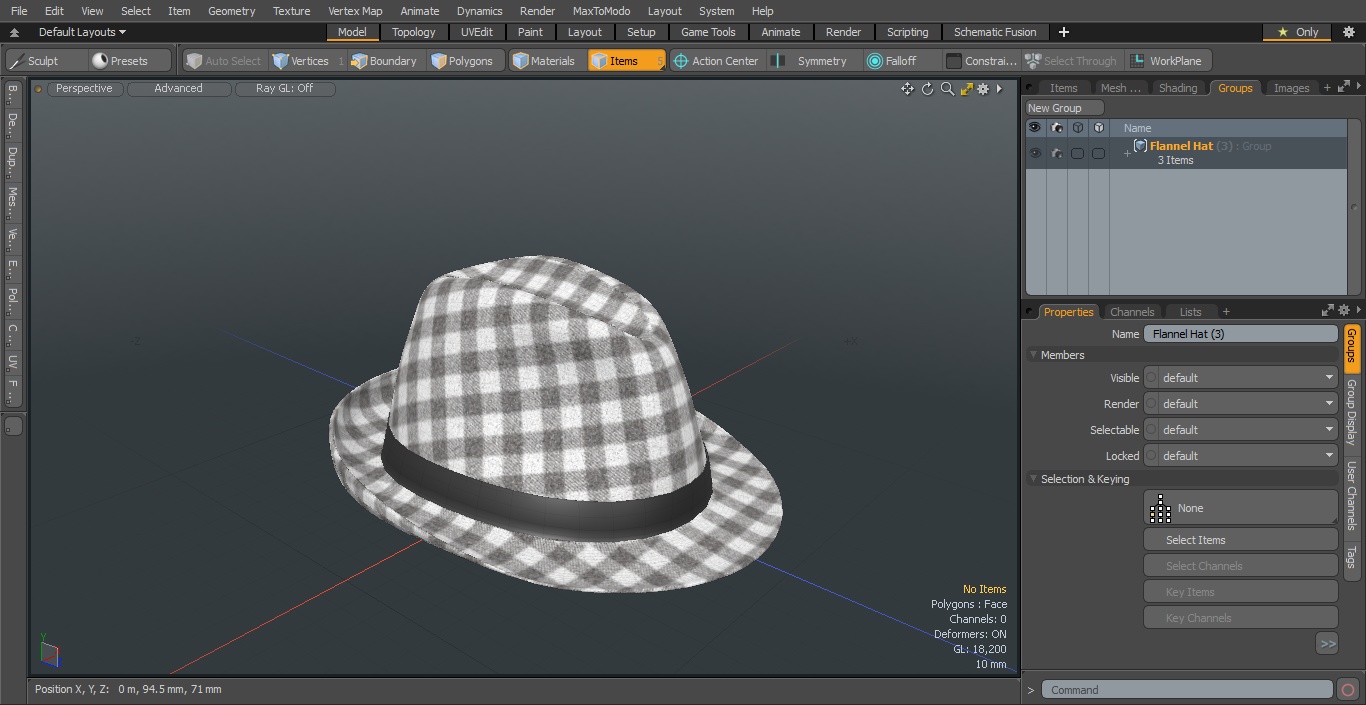
Task: Toggle visibility eye of Flannel Hat group
Action: (x=1034, y=153)
